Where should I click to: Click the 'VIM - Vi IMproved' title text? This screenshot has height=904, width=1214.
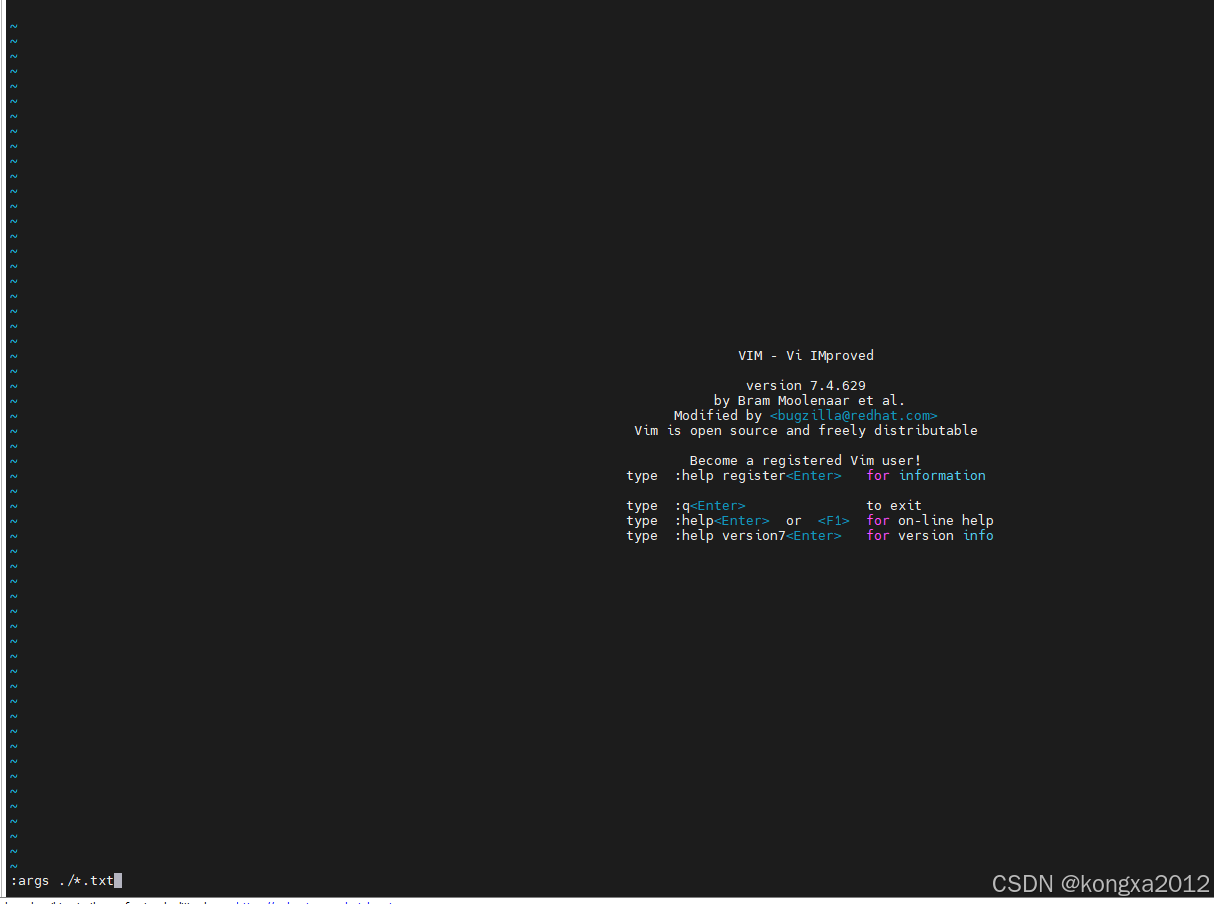[x=806, y=355]
